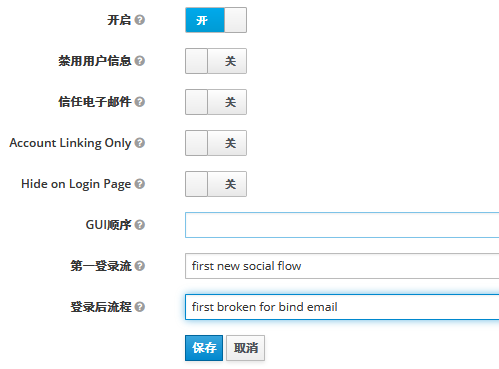
Task: Click the Hide on Login Page label
Action: click(76, 184)
